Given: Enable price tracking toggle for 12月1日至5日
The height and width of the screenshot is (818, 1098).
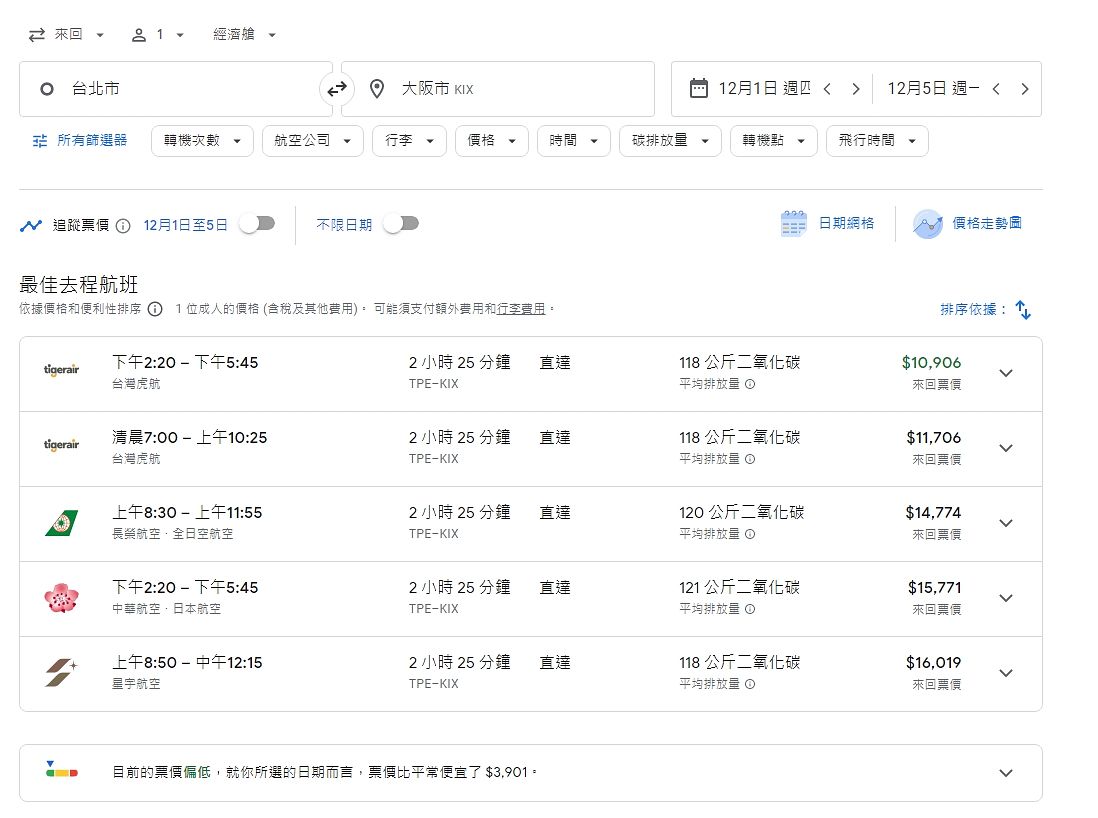Looking at the screenshot, I should [256, 224].
